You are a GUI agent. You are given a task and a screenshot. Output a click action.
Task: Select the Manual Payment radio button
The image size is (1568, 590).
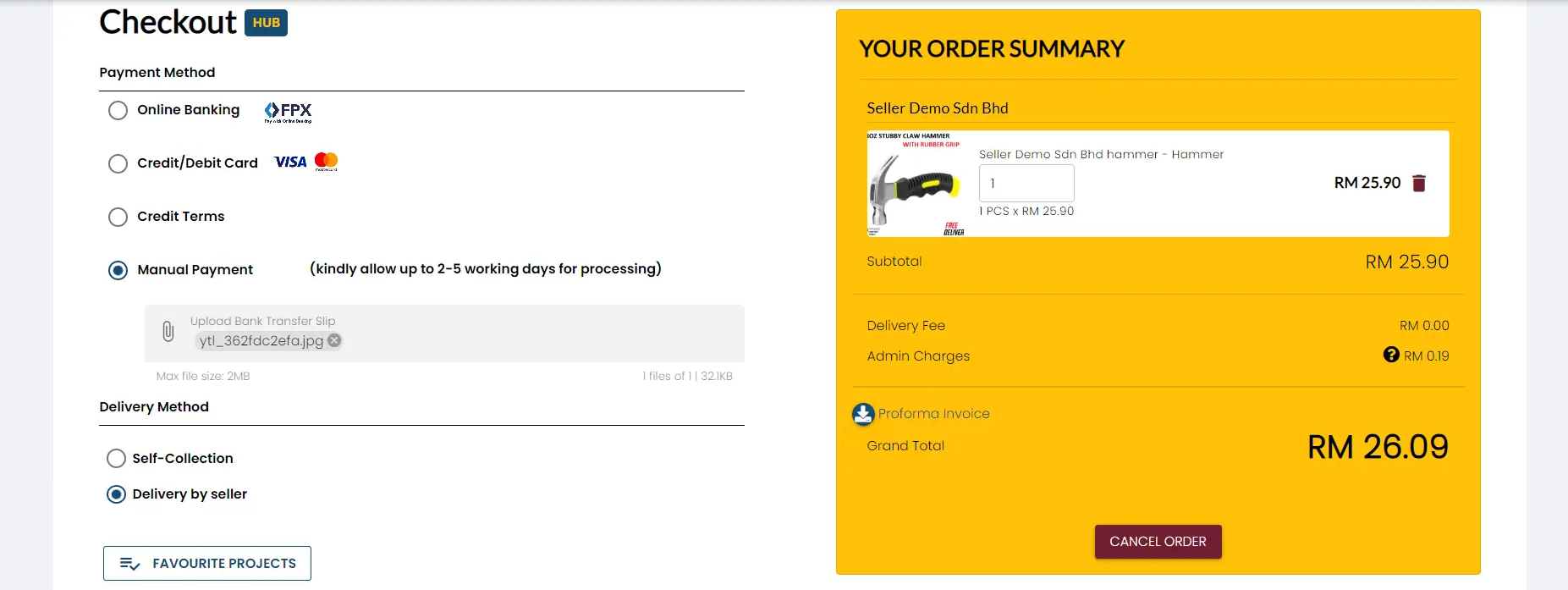pos(118,270)
